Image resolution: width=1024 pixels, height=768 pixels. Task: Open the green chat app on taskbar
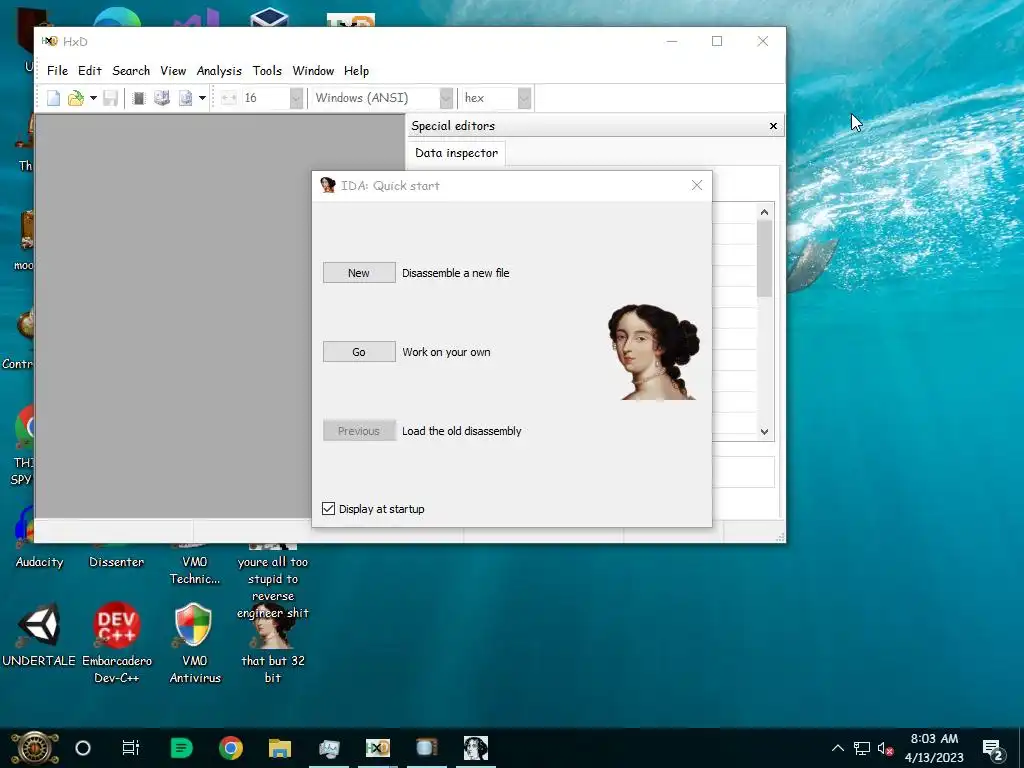(x=182, y=748)
